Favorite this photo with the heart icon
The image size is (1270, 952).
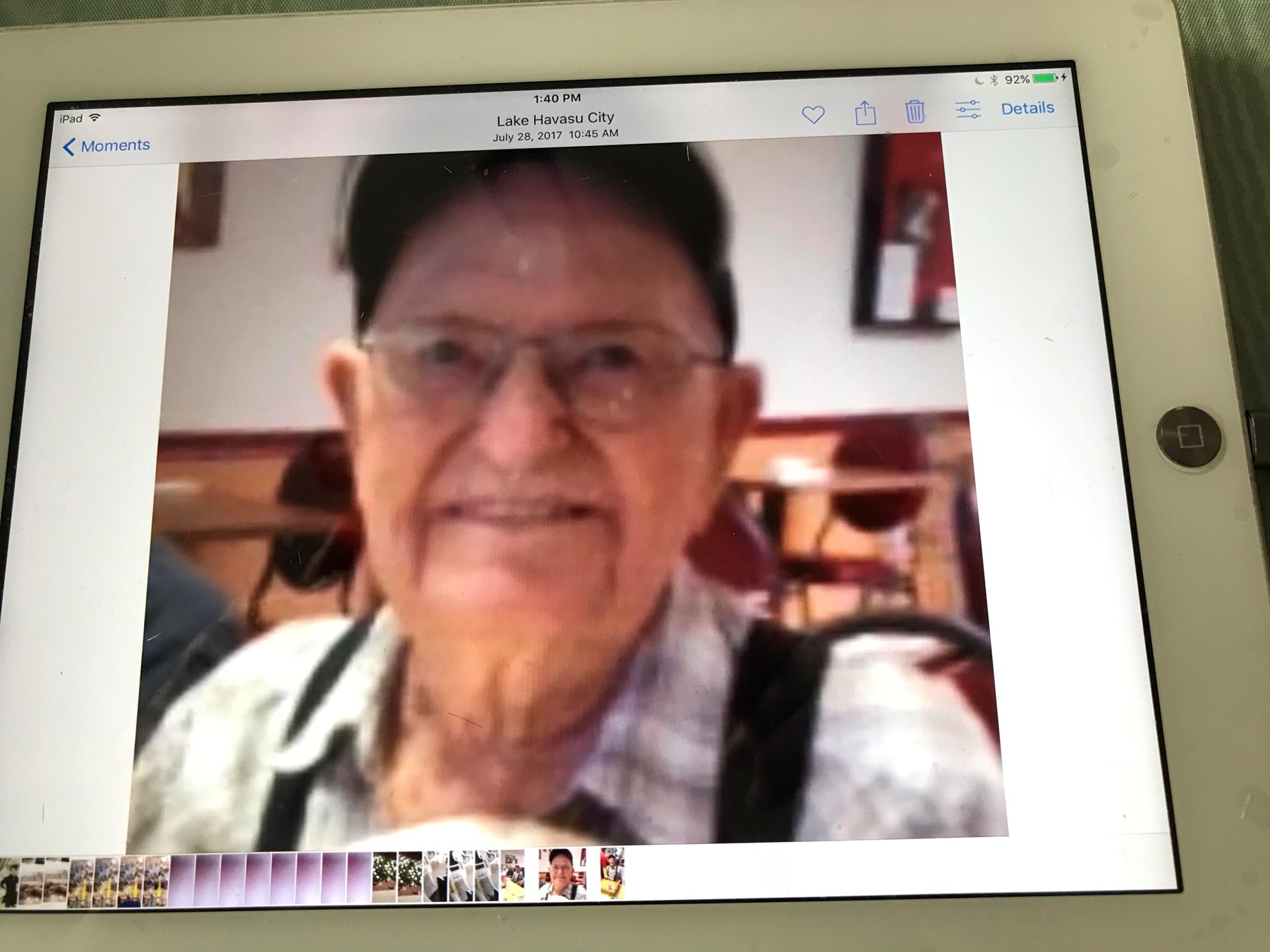pos(813,114)
